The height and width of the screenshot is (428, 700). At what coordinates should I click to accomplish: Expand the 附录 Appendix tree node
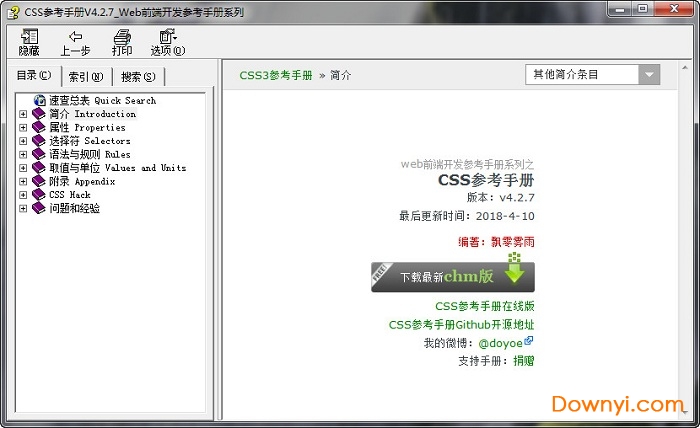[23, 182]
